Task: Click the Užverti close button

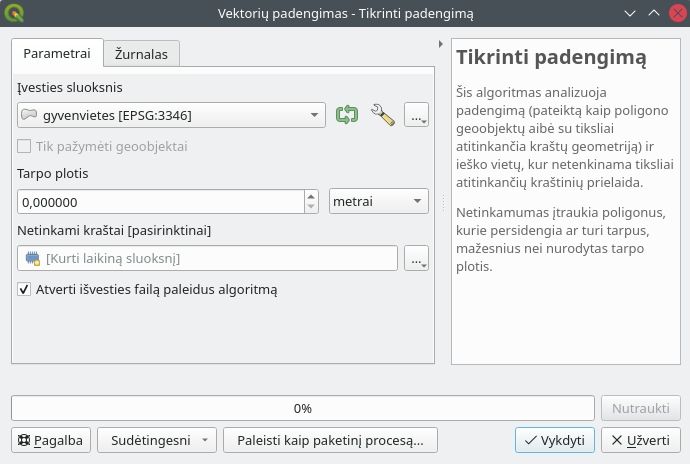Action: (641, 440)
